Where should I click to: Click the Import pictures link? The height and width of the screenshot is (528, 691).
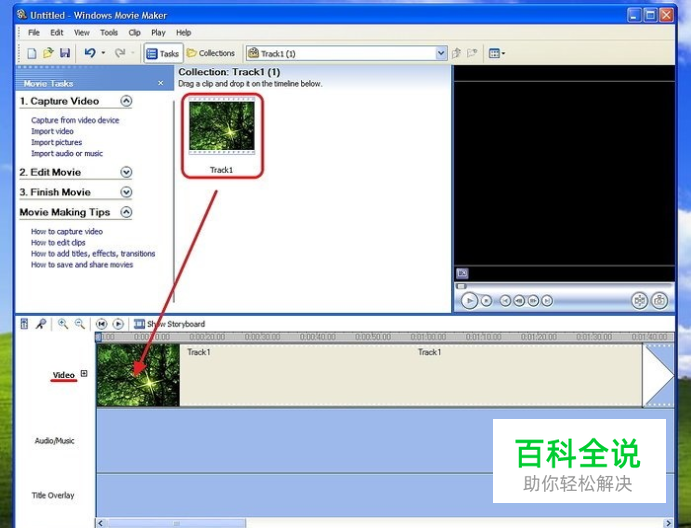pos(56,142)
